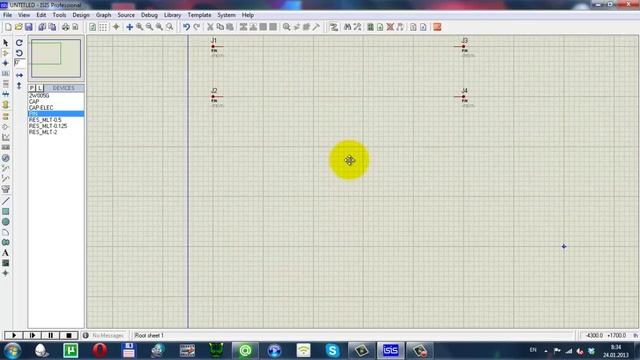Click the overview window thumbnail

[56, 58]
